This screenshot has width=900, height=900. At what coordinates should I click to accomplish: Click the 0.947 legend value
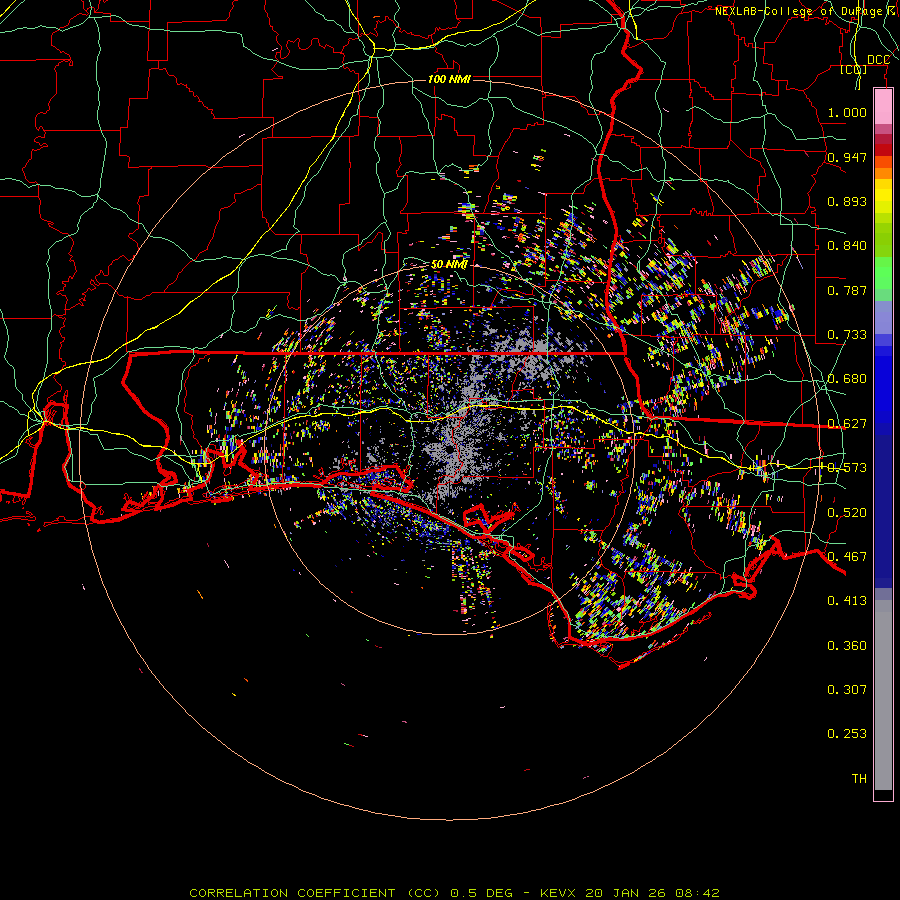coord(847,157)
